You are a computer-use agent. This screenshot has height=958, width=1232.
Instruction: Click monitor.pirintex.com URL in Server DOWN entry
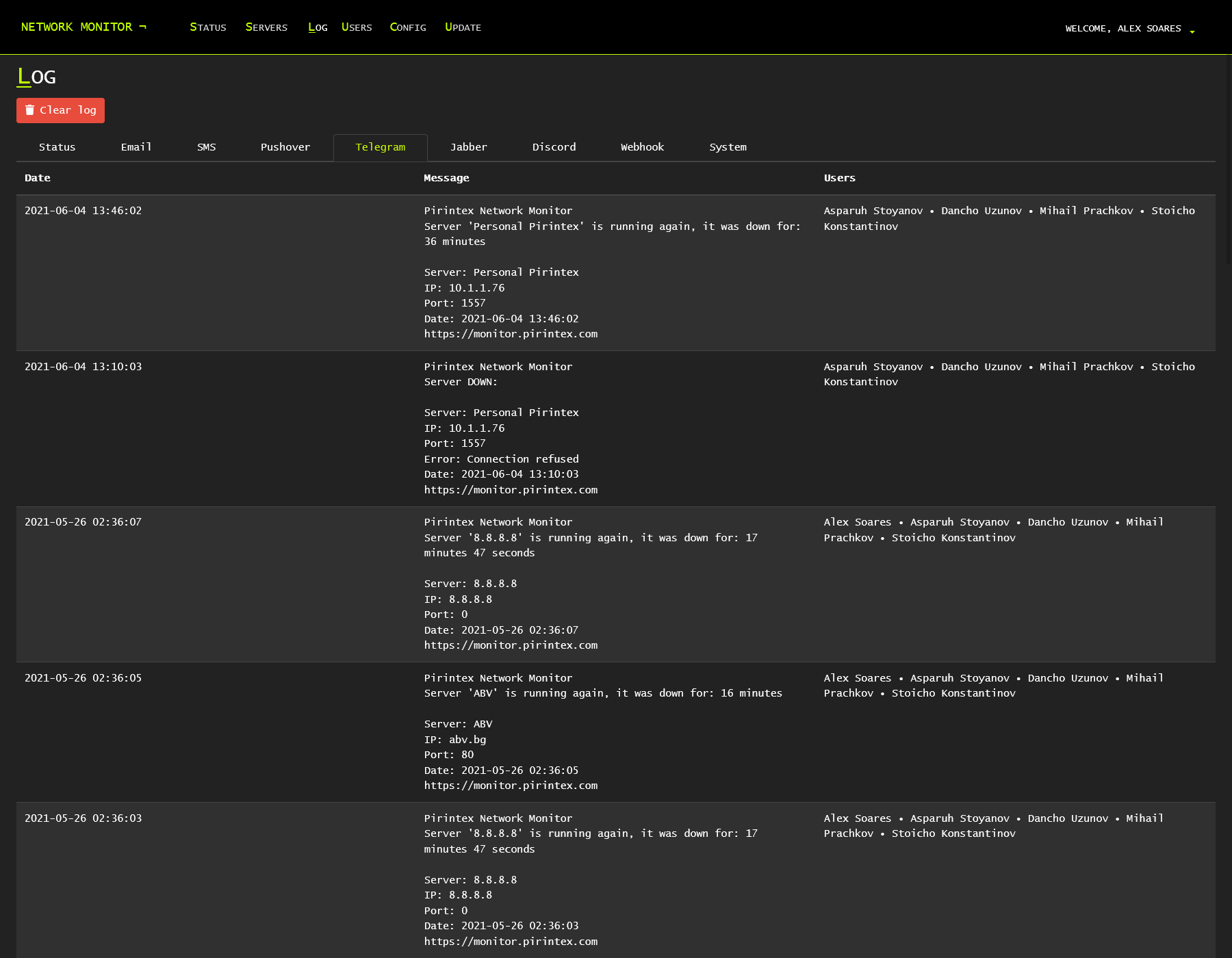coord(511,490)
